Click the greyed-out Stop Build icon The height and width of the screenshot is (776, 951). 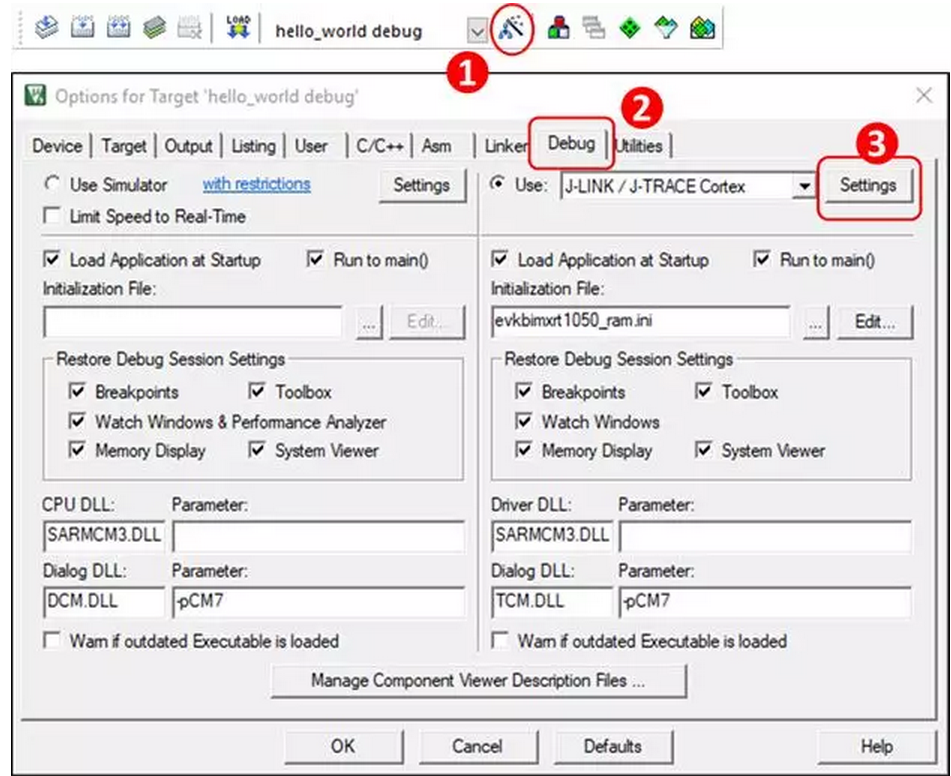coord(189,27)
